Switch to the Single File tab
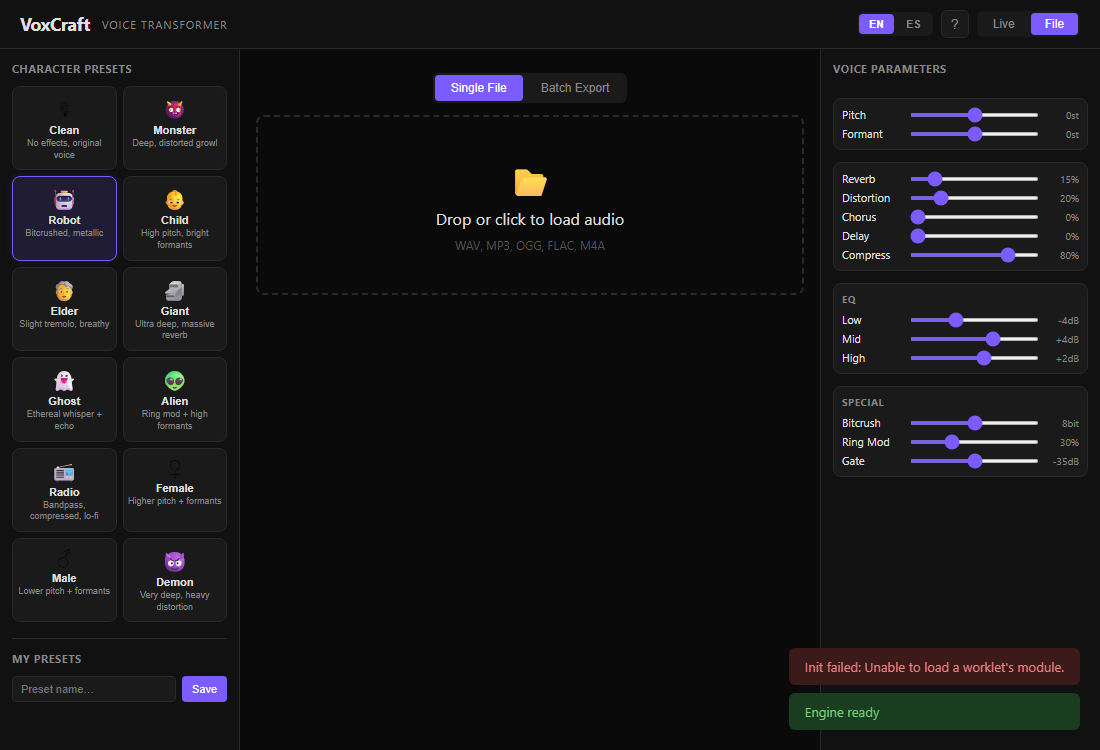This screenshot has height=750, width=1100. [478, 88]
